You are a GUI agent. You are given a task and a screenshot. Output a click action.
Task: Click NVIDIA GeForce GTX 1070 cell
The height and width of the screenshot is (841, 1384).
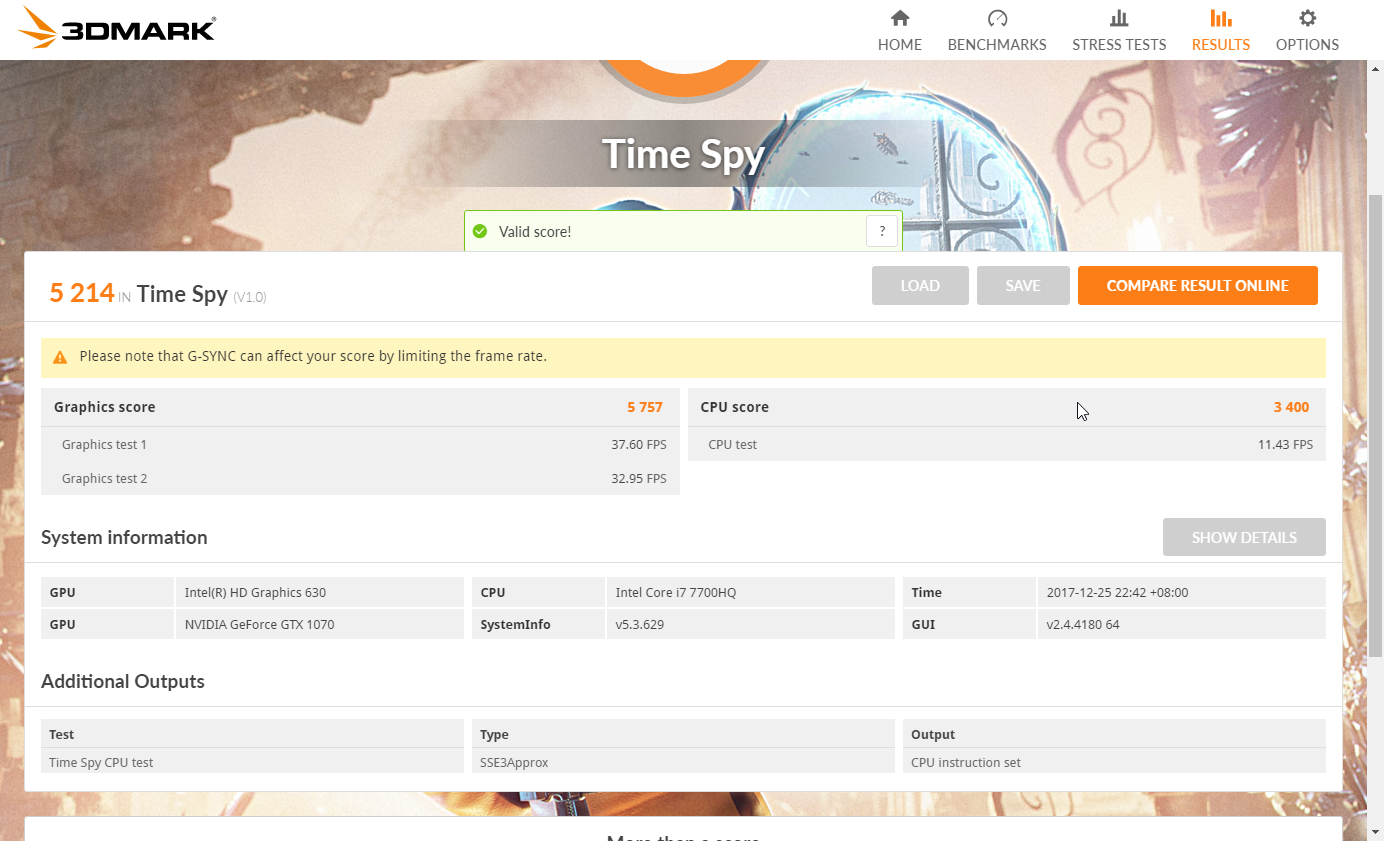[319, 624]
